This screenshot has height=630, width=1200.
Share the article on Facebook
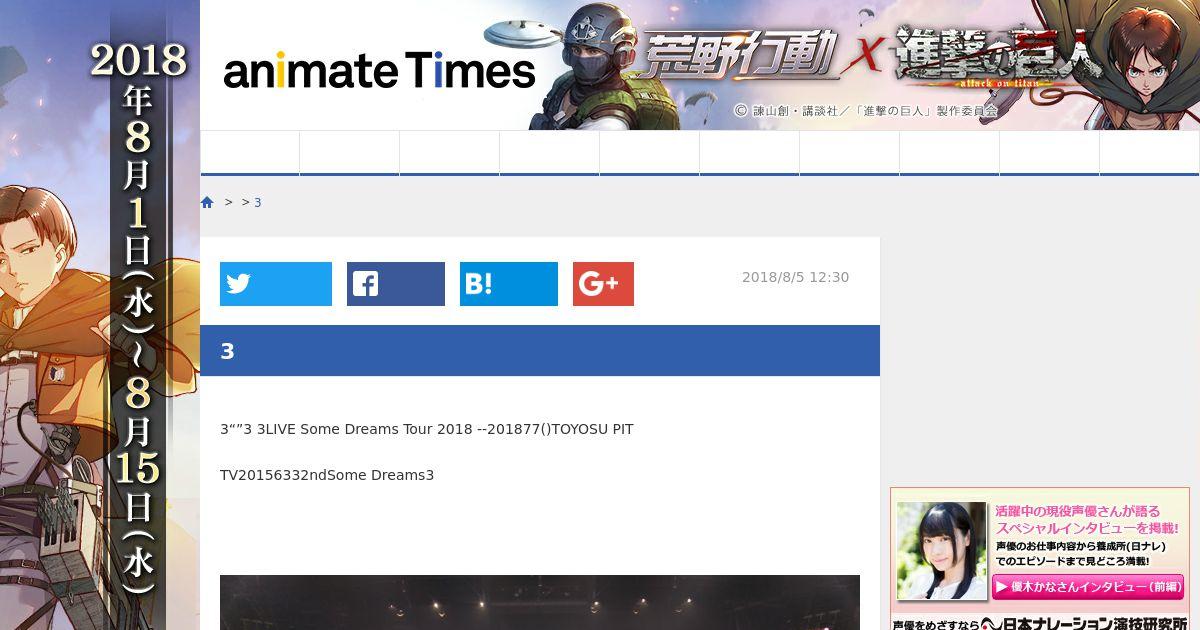pos(396,284)
